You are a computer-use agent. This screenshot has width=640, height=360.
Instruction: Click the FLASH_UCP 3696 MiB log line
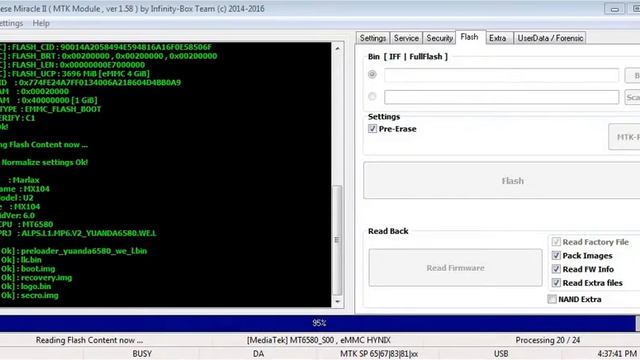[75, 74]
